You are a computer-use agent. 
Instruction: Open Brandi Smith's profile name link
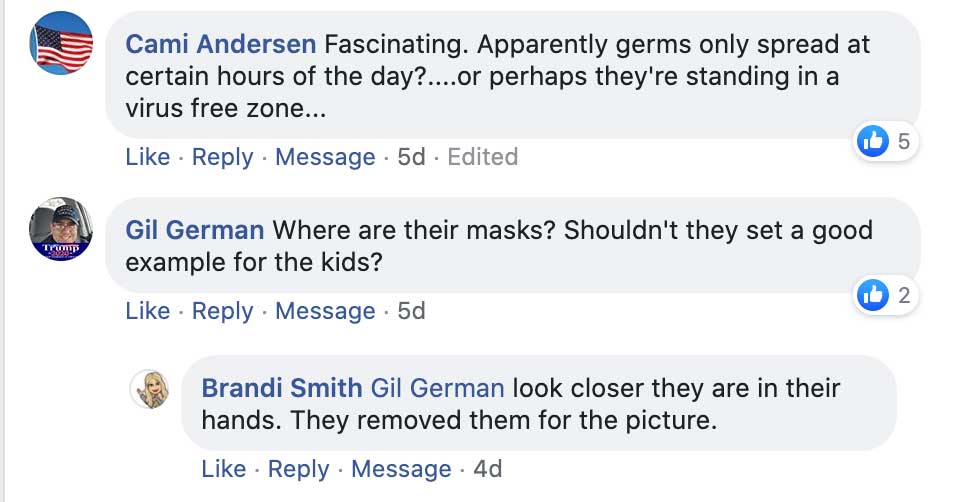[282, 388]
